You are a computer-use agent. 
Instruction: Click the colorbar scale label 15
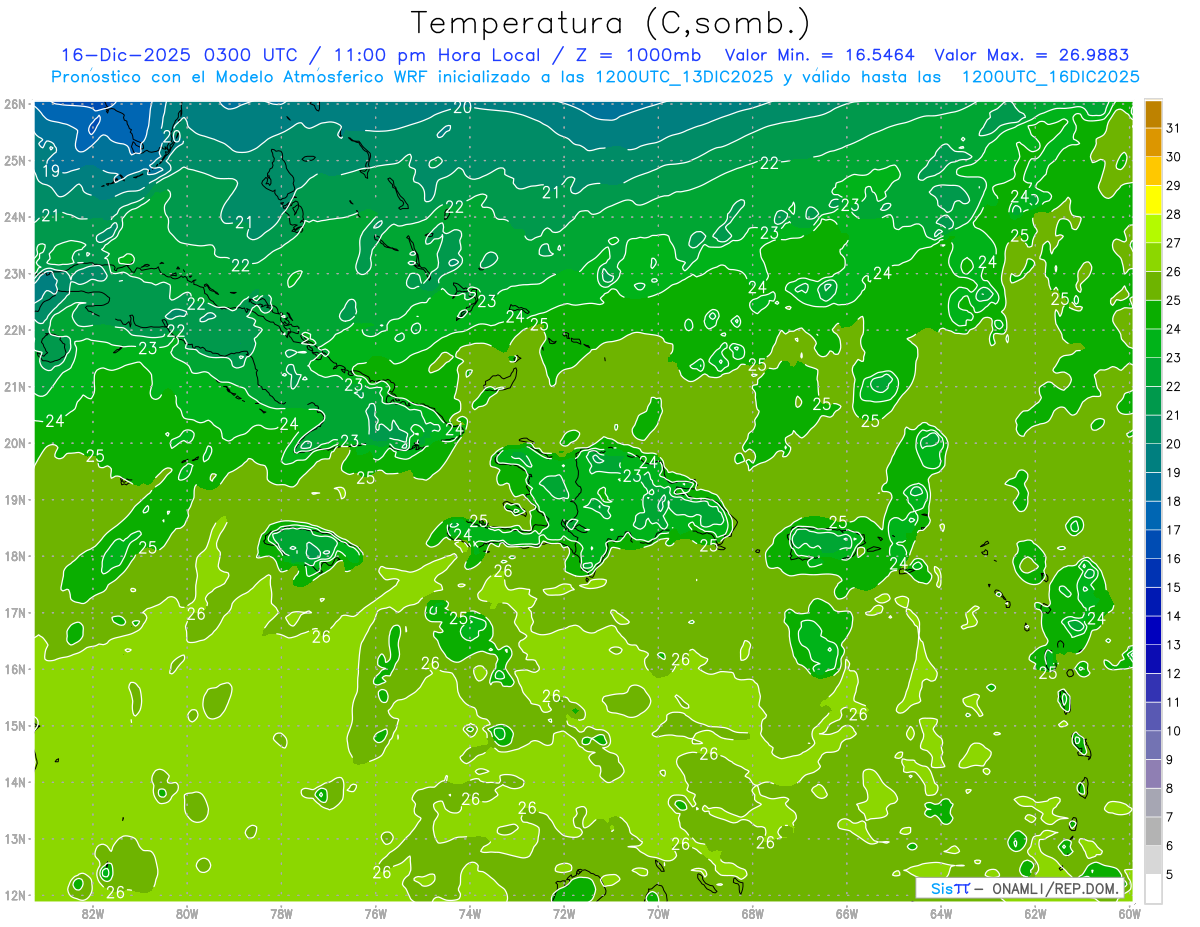[x=1173, y=588]
